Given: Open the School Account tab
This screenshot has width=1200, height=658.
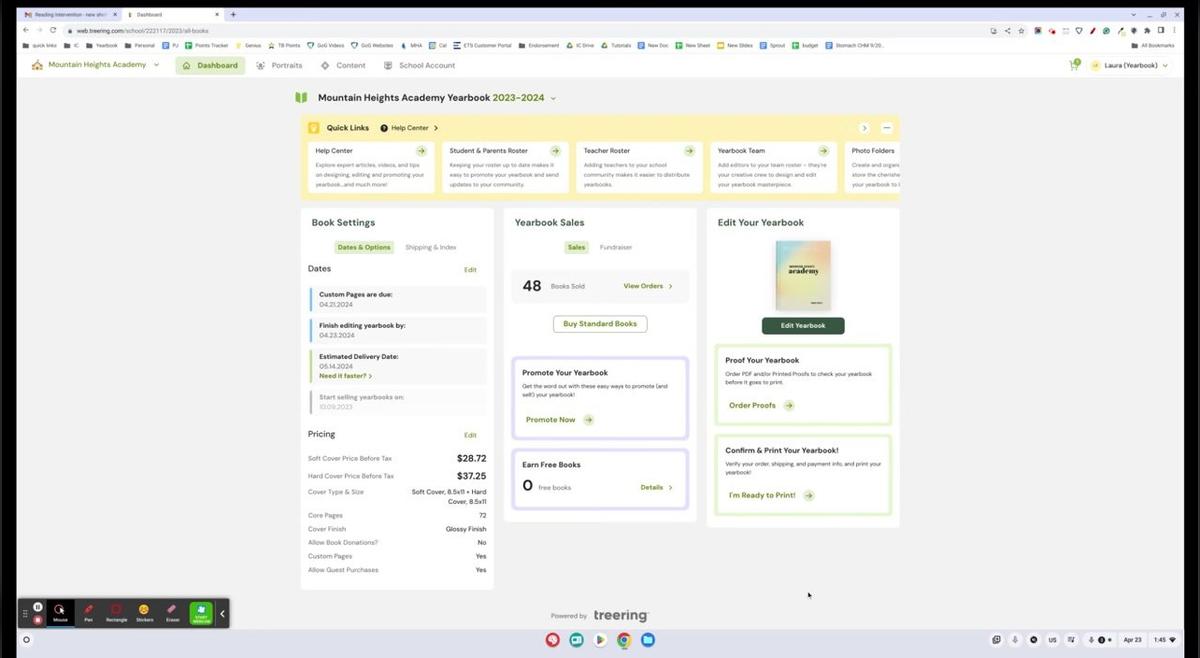Looking at the screenshot, I should coord(419,65).
